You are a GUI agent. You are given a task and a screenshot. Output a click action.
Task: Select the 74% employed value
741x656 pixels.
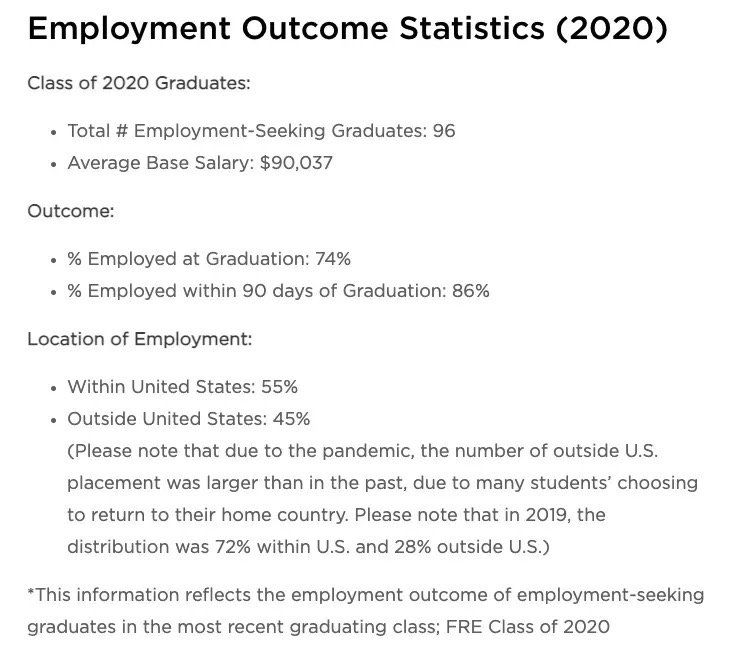click(333, 259)
